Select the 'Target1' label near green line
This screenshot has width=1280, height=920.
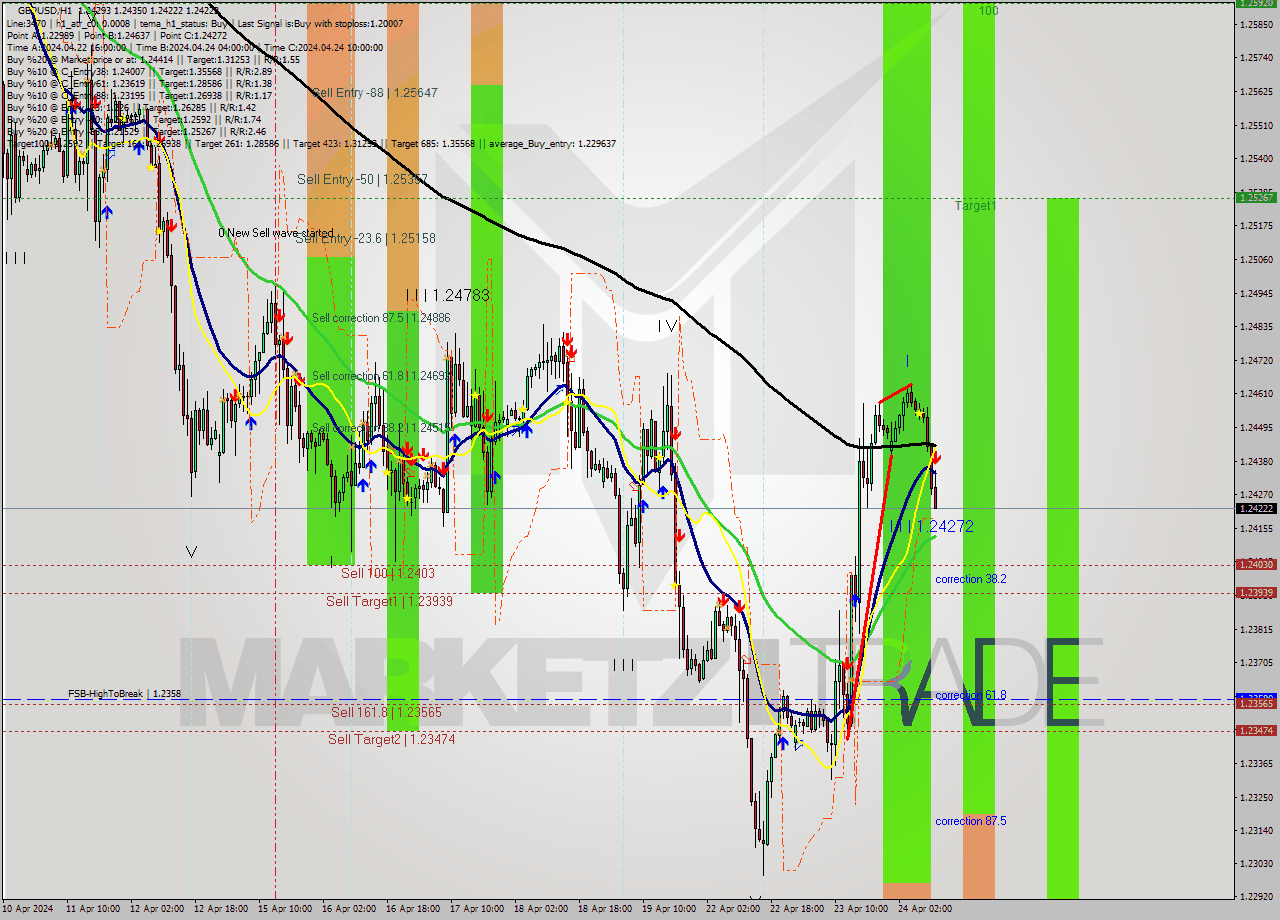(x=975, y=205)
